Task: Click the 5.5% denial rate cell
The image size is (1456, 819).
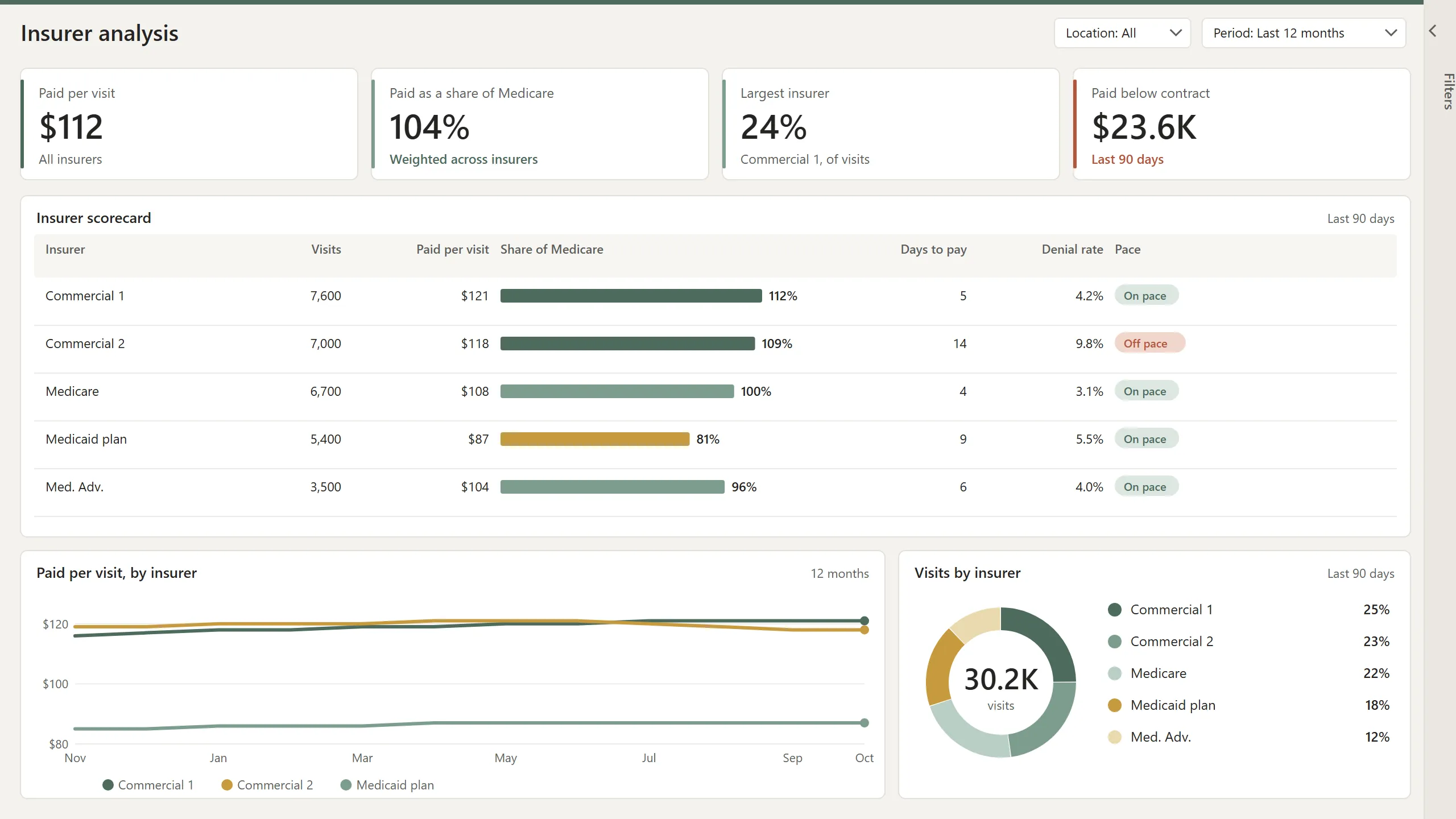Action: [1089, 439]
